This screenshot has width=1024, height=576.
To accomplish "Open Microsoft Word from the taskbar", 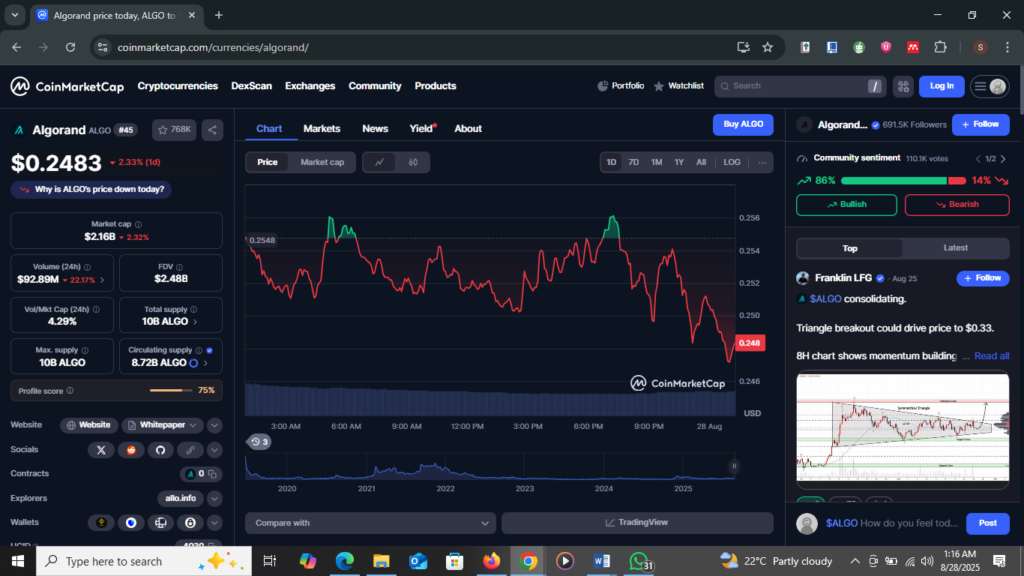I will coord(601,561).
